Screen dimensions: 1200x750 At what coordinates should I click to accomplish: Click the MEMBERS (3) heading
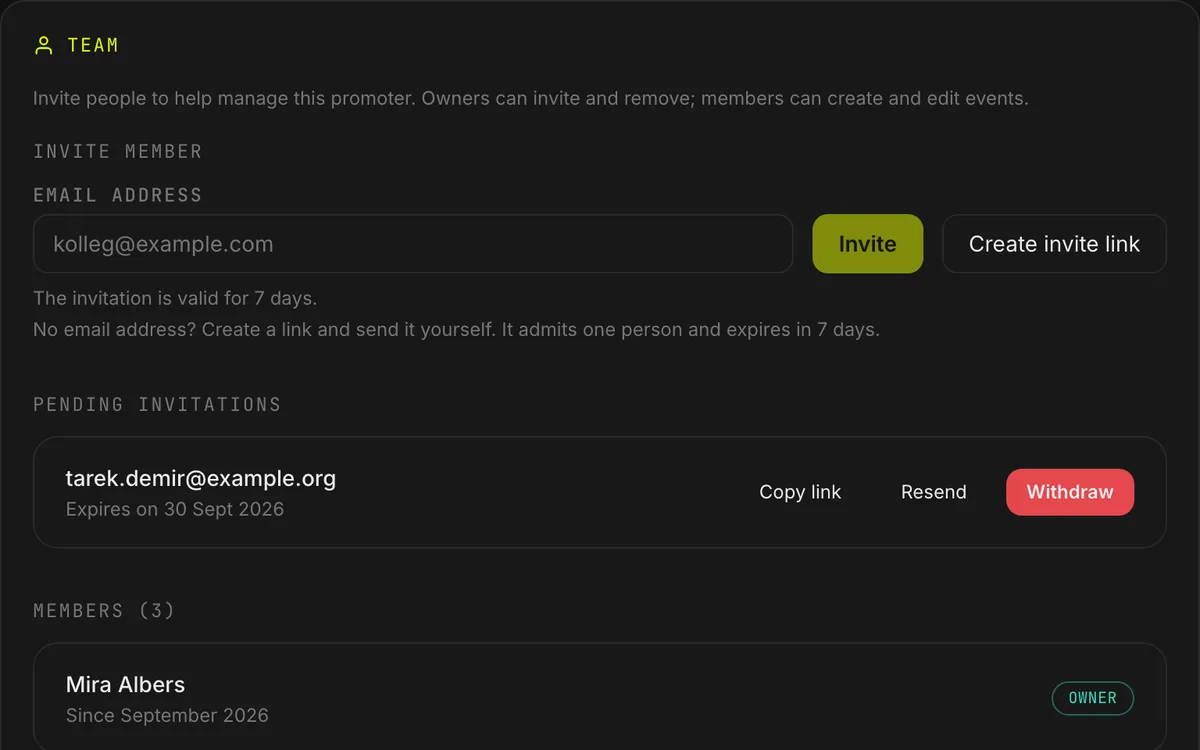[x=104, y=610]
